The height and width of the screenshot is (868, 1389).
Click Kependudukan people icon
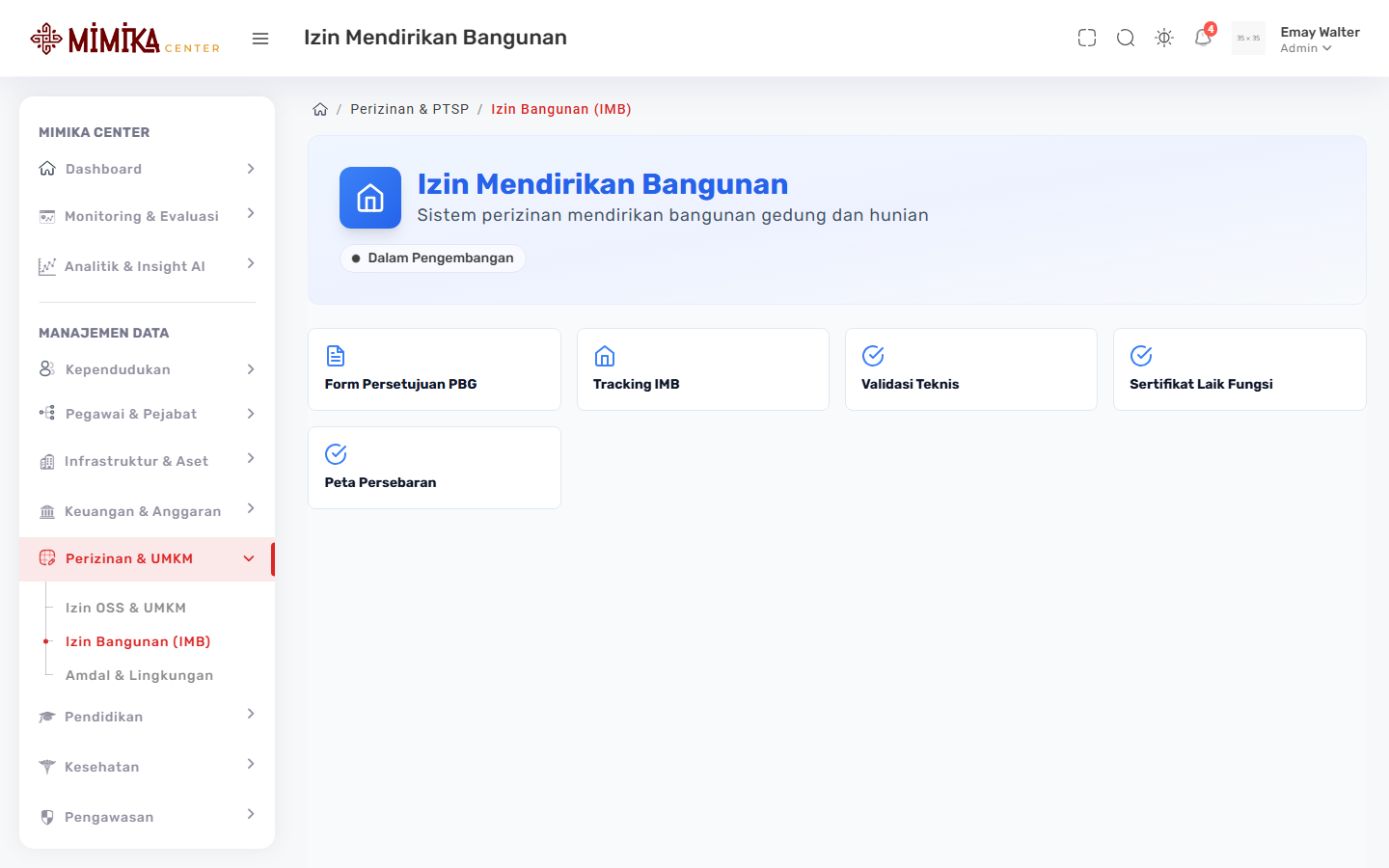pos(47,369)
